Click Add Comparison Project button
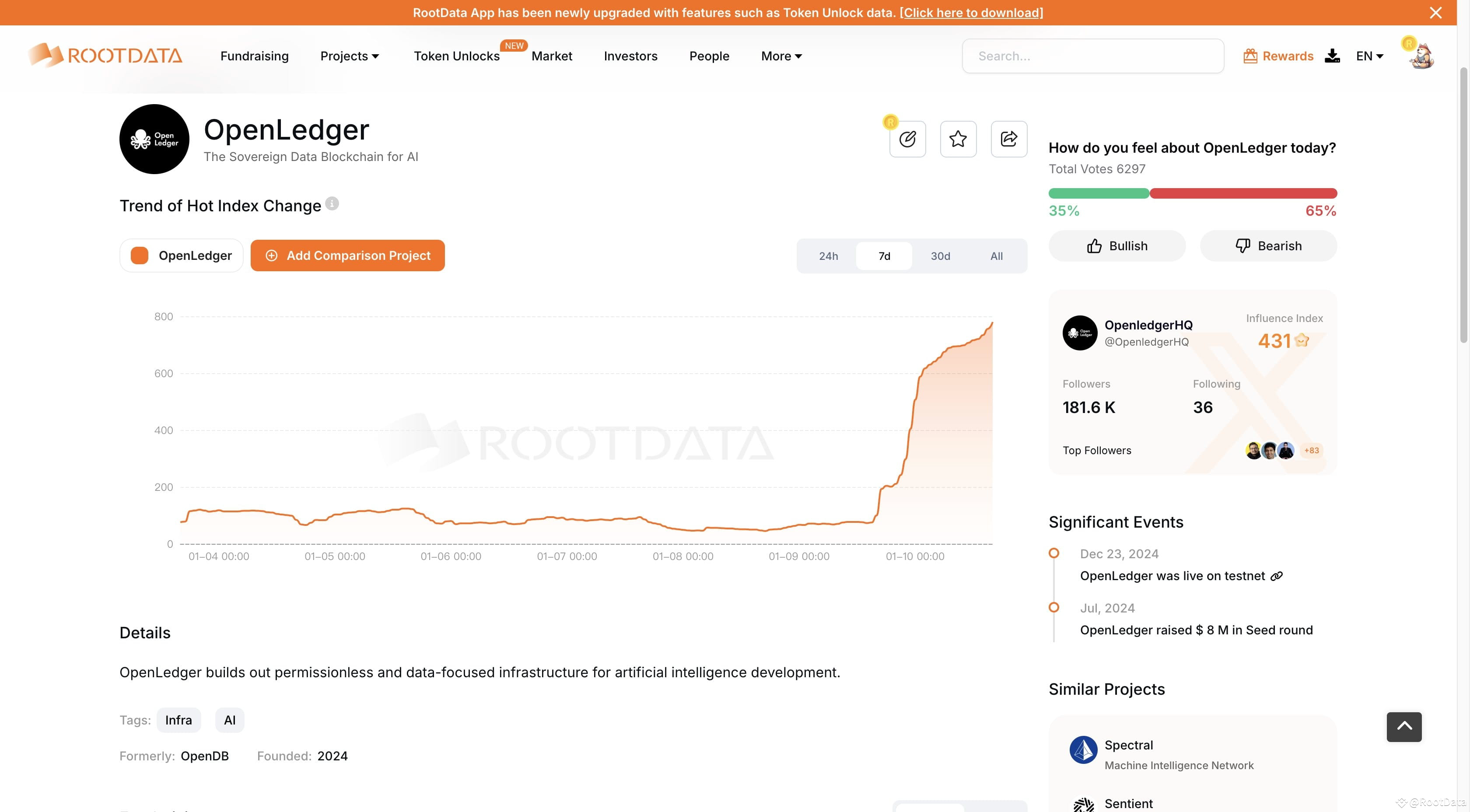This screenshot has height=812, width=1470. tap(347, 255)
